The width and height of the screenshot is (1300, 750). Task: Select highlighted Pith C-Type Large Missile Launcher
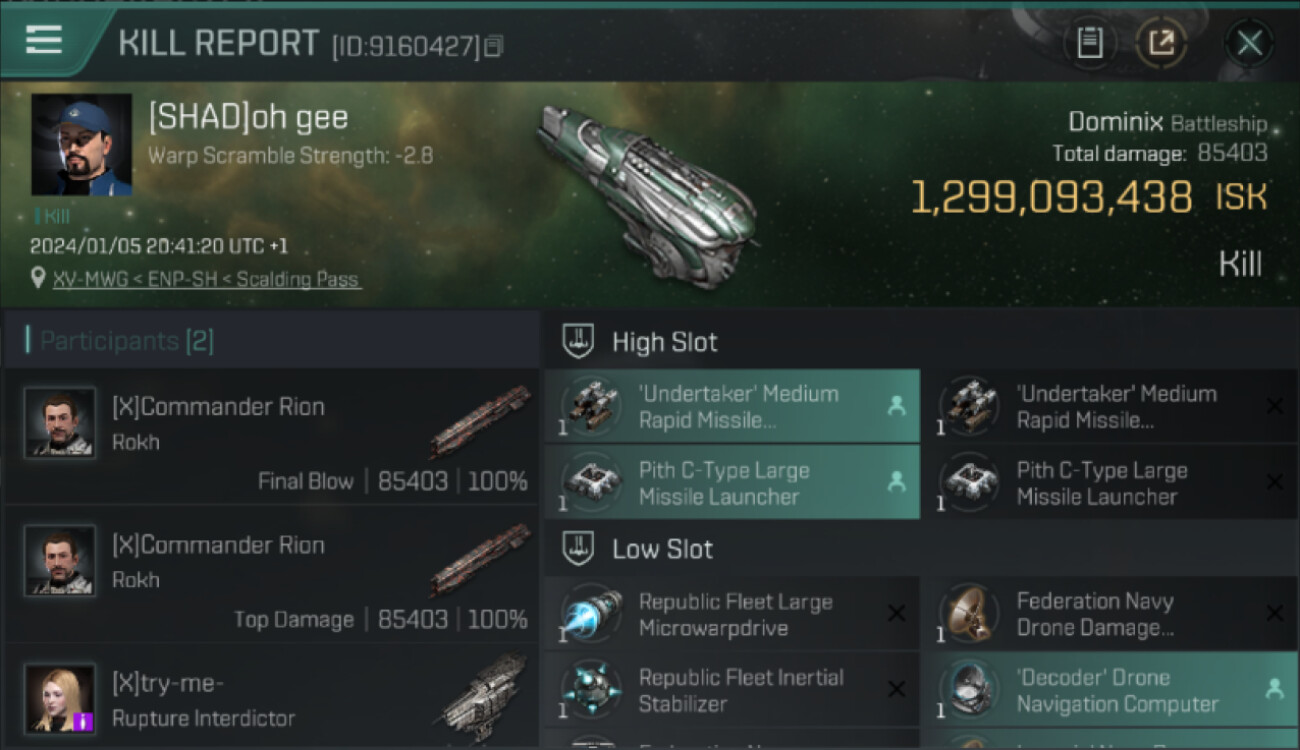coord(732,483)
